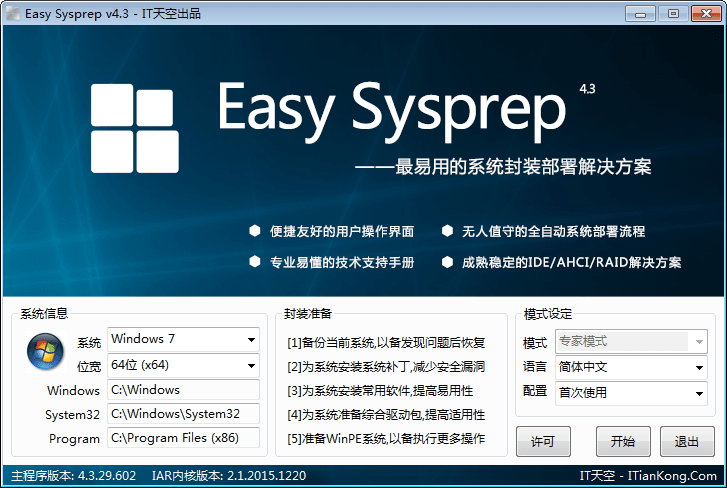Click the Windows 7 orb icon

pos(42,351)
